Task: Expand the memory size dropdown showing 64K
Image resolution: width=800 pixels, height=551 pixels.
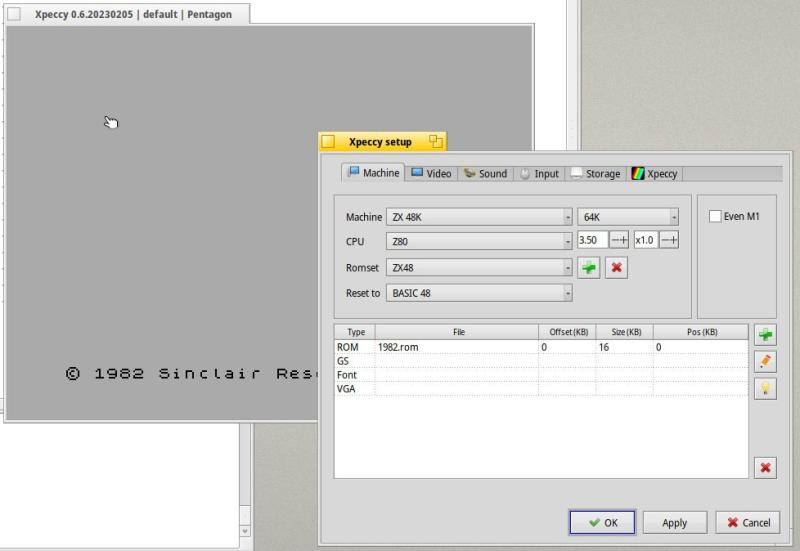Action: tap(628, 217)
